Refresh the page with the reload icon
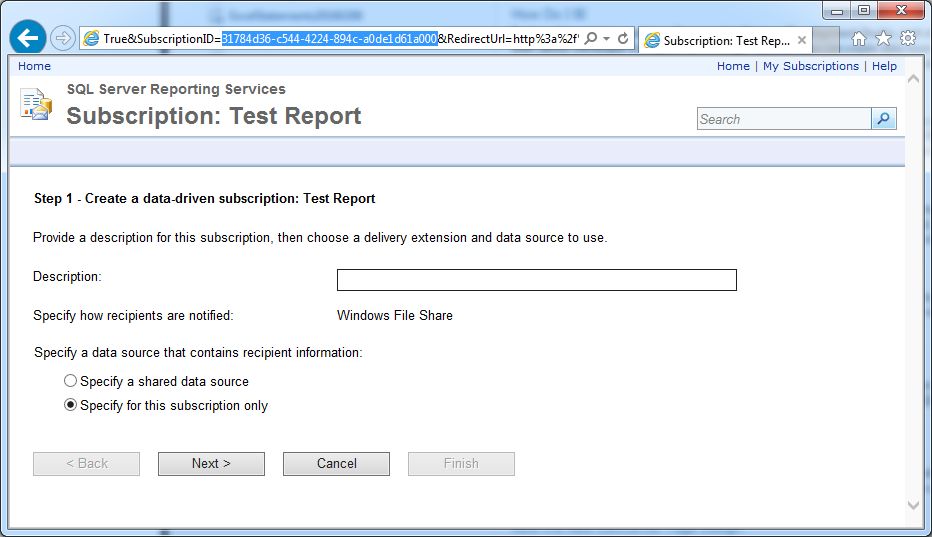Viewport: 932px width, 537px height. (623, 39)
